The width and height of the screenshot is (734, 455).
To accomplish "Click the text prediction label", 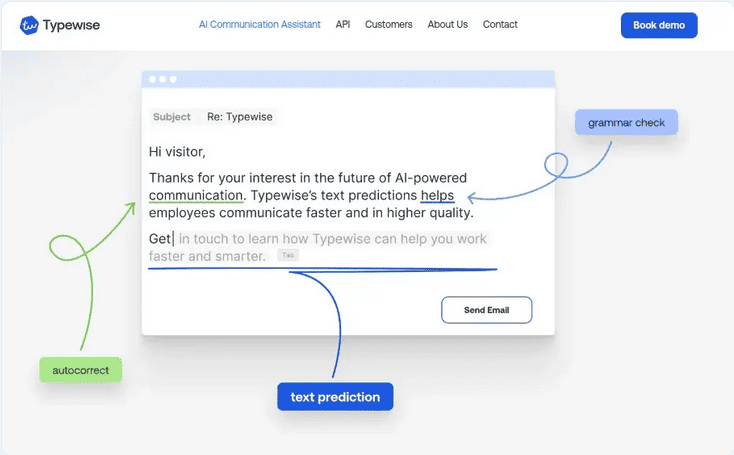I will pyautogui.click(x=335, y=397).
